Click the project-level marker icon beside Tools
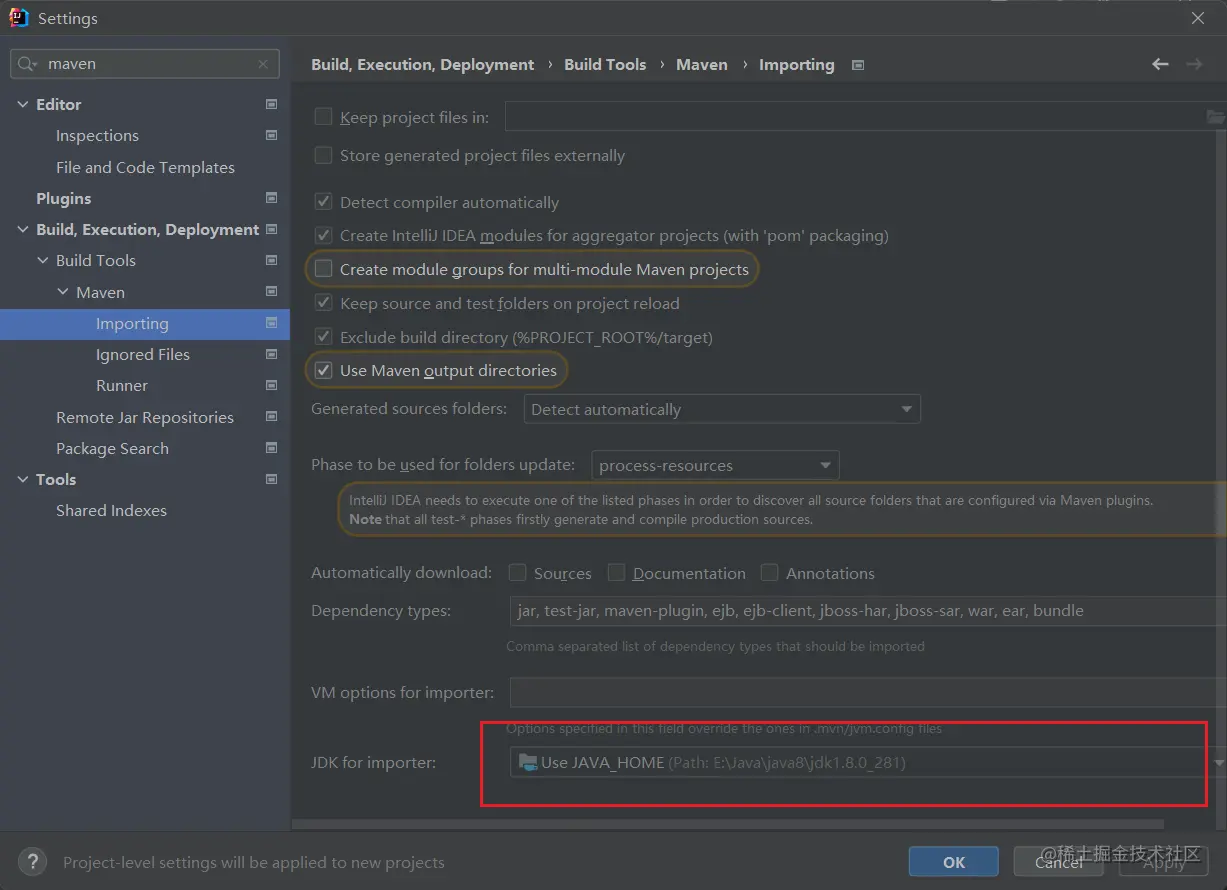 point(271,479)
